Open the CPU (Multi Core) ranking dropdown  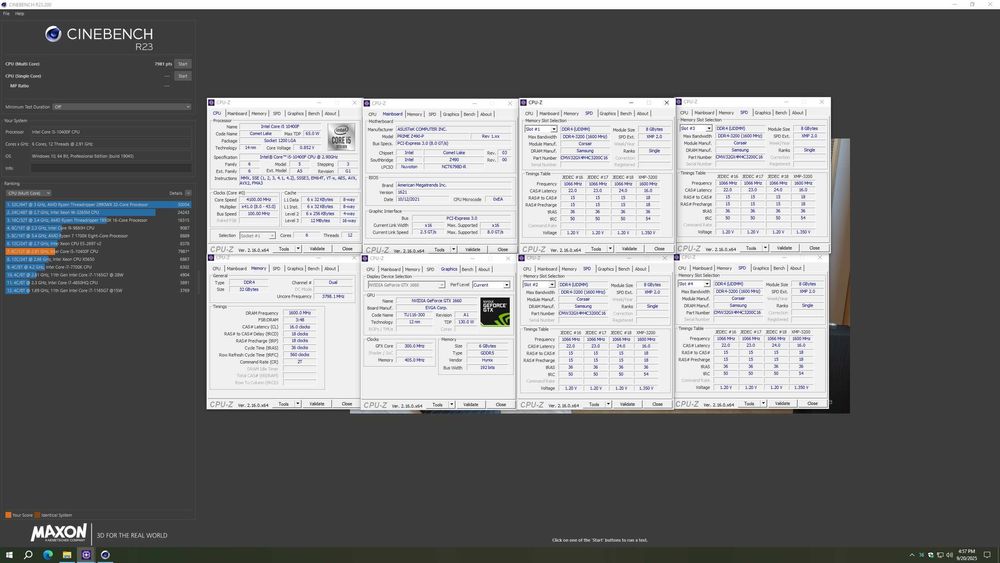tap(28, 193)
